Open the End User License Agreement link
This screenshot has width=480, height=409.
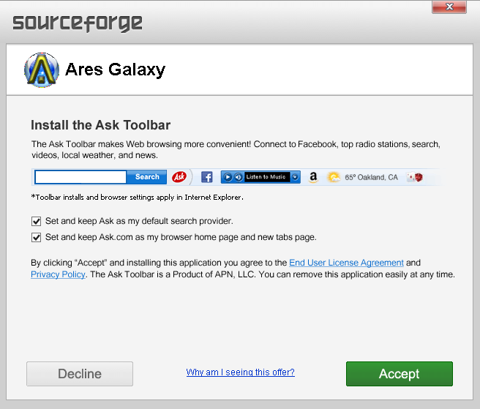[346, 263]
